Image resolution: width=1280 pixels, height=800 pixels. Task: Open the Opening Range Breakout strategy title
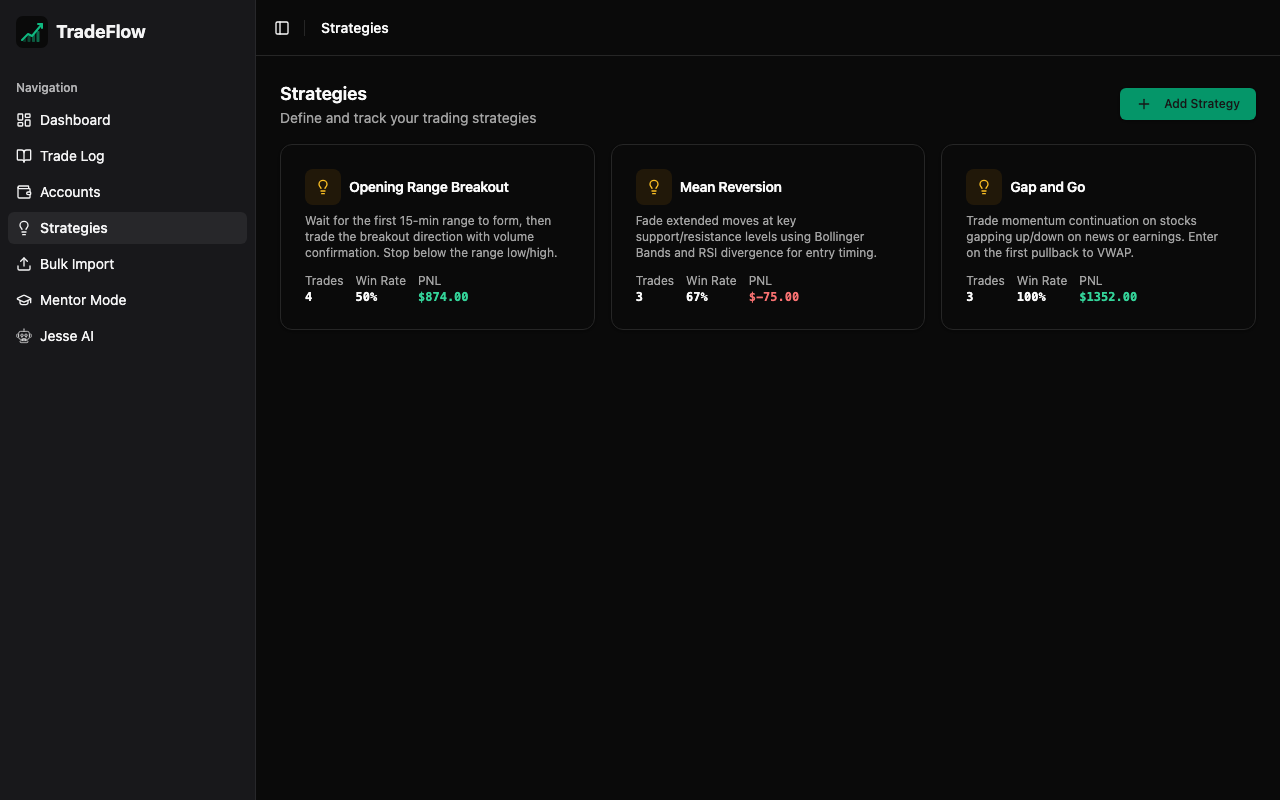429,187
